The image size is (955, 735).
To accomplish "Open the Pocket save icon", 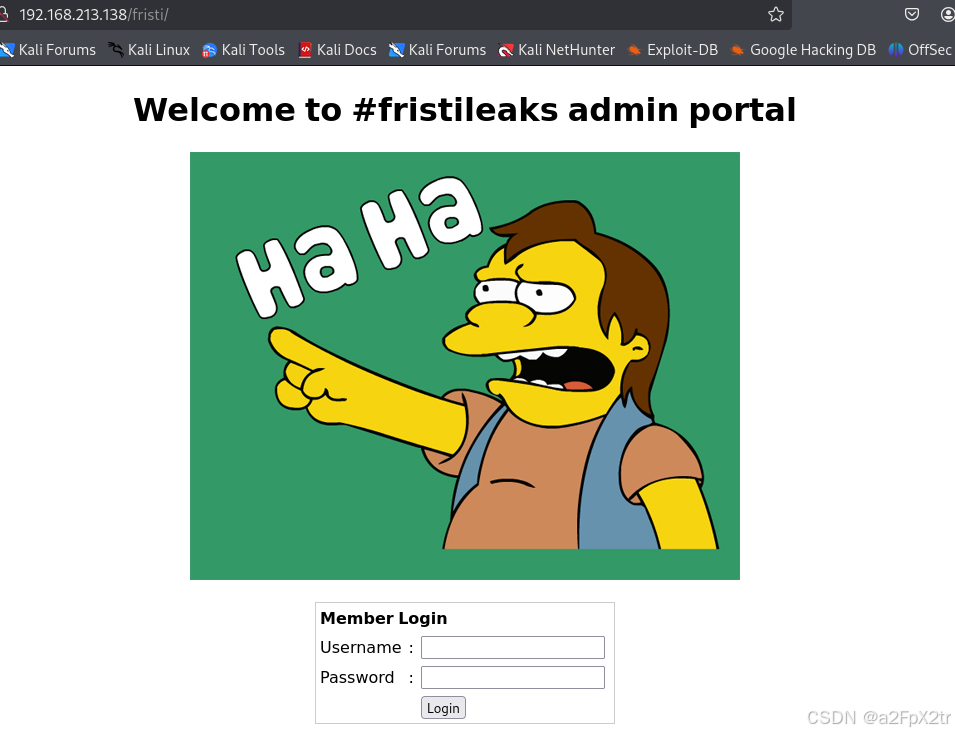I will (x=911, y=14).
